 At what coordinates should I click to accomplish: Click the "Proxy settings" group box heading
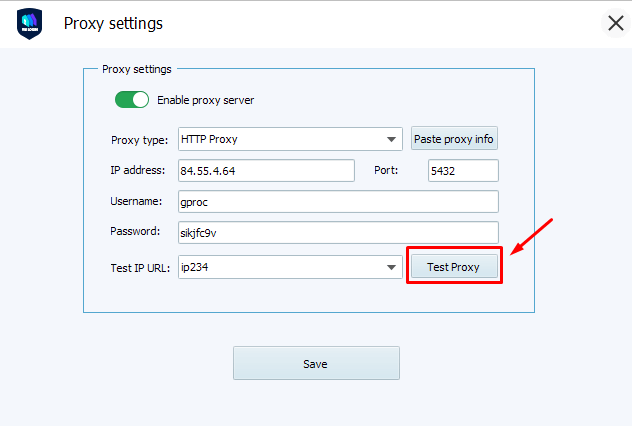click(x=137, y=69)
